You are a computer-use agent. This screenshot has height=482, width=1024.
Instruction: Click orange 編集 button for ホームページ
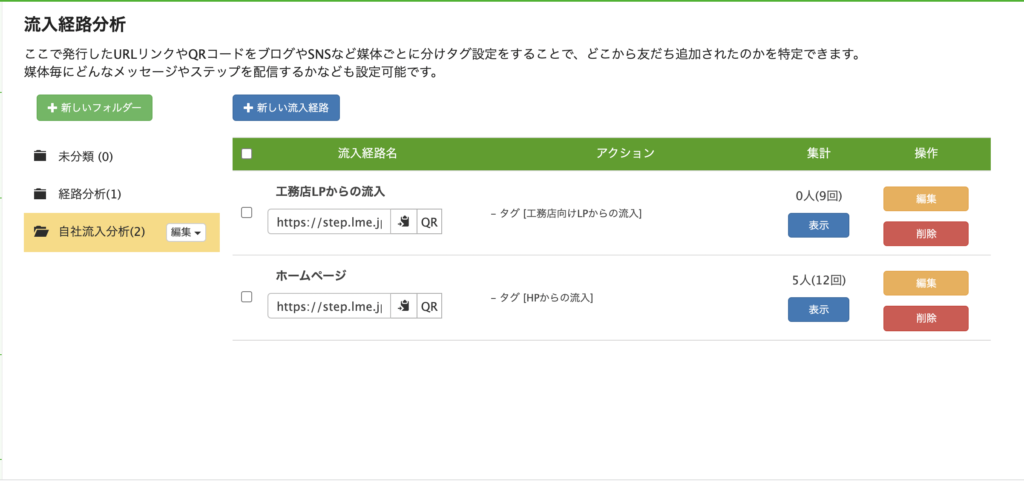(925, 283)
